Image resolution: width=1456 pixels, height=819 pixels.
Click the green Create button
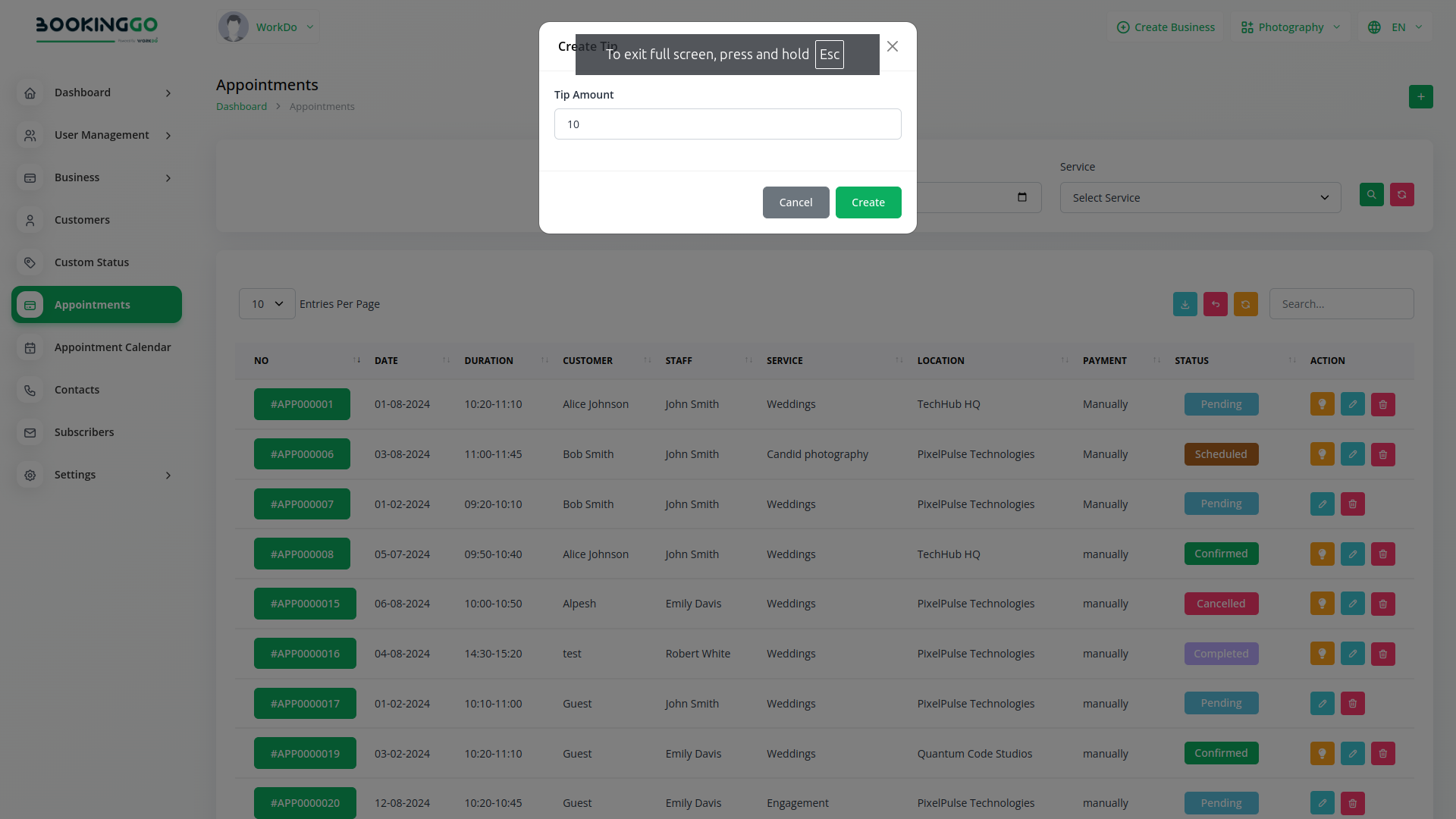(x=868, y=202)
